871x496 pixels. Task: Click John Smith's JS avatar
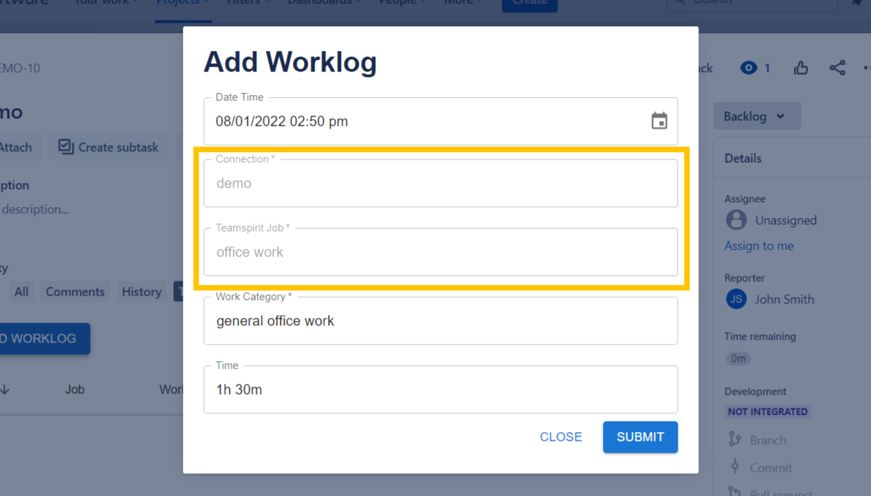coord(736,299)
